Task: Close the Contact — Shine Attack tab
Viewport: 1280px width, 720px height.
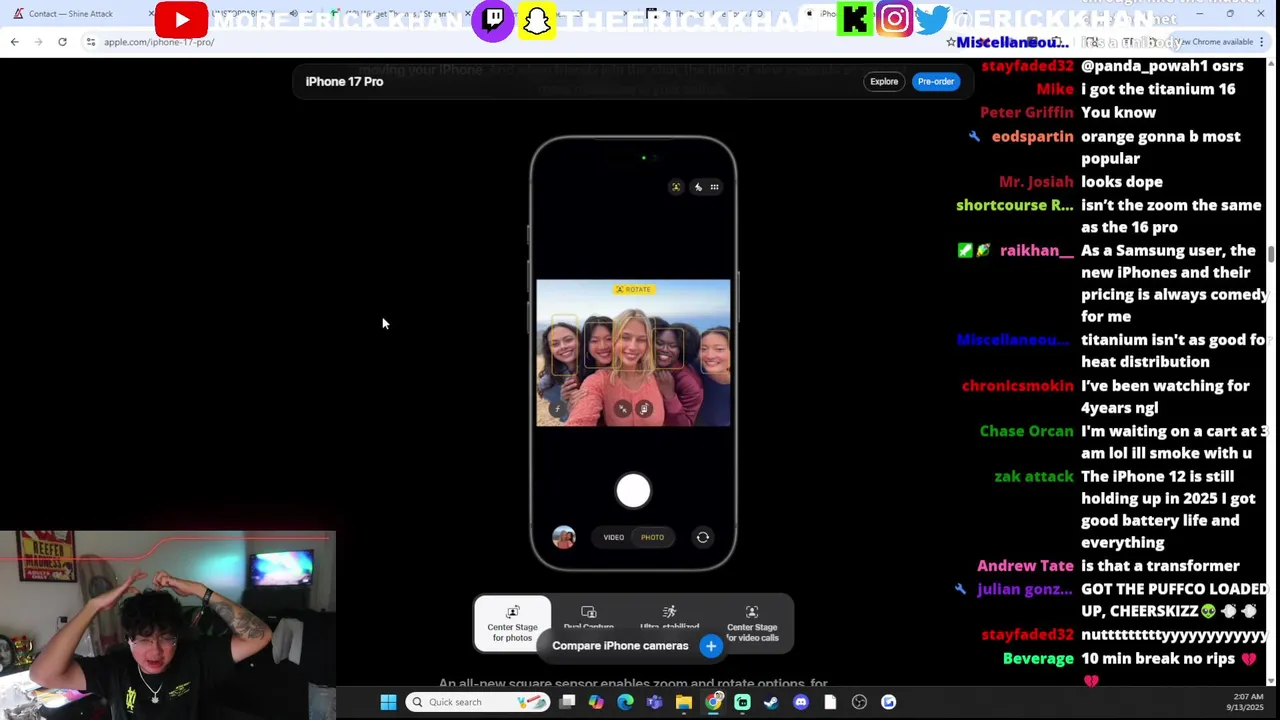Action: click(151, 14)
